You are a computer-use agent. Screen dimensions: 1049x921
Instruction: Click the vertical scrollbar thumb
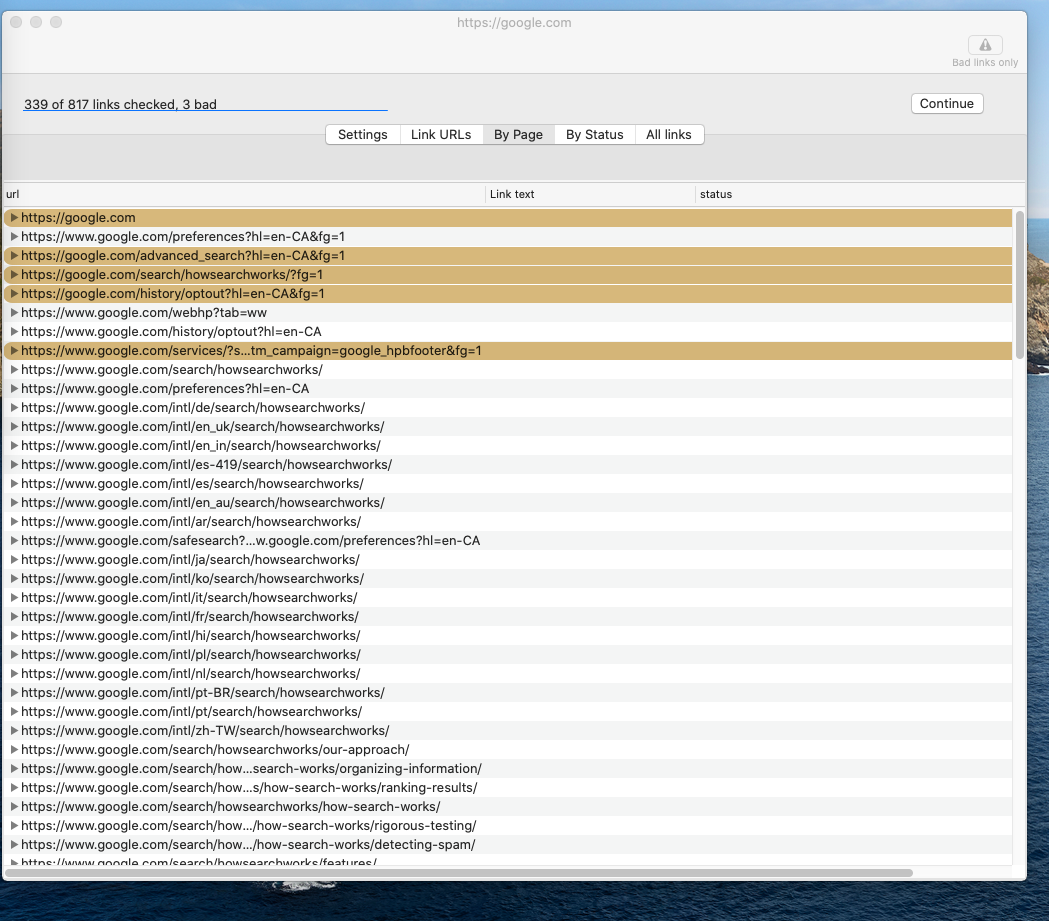(x=1020, y=285)
